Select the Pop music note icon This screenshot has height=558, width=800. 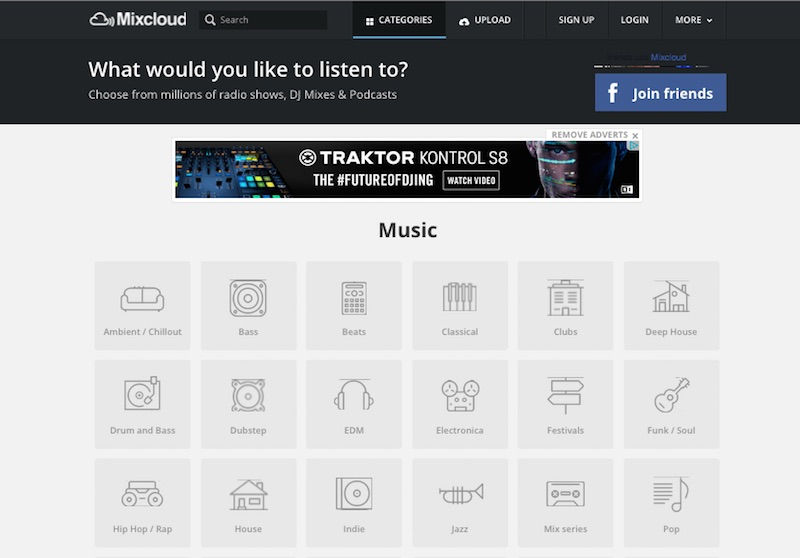[x=671, y=494]
